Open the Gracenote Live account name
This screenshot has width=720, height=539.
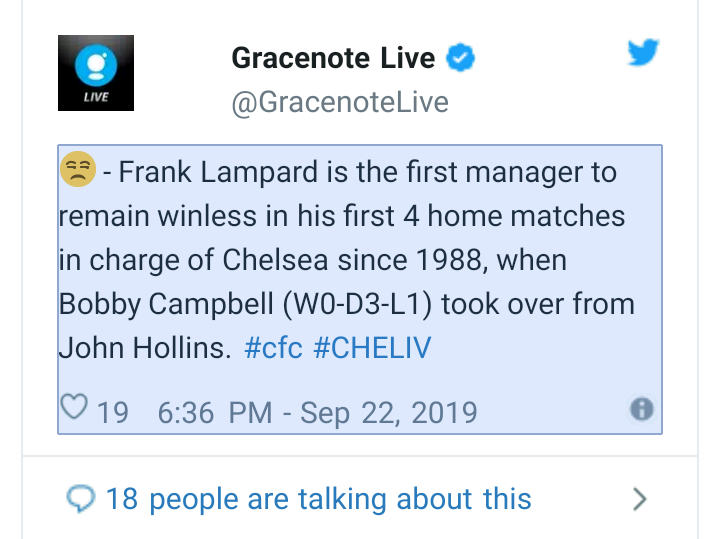pyautogui.click(x=333, y=58)
